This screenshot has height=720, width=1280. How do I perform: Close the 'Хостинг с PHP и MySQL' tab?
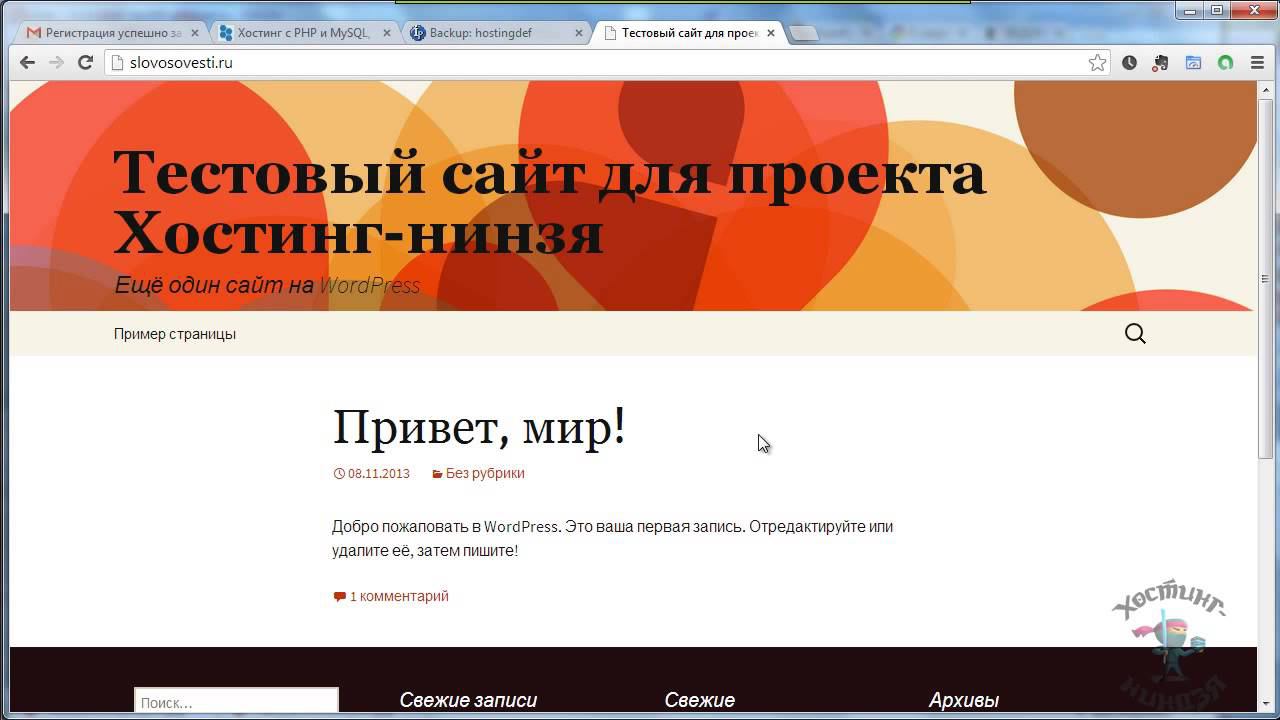[x=387, y=33]
